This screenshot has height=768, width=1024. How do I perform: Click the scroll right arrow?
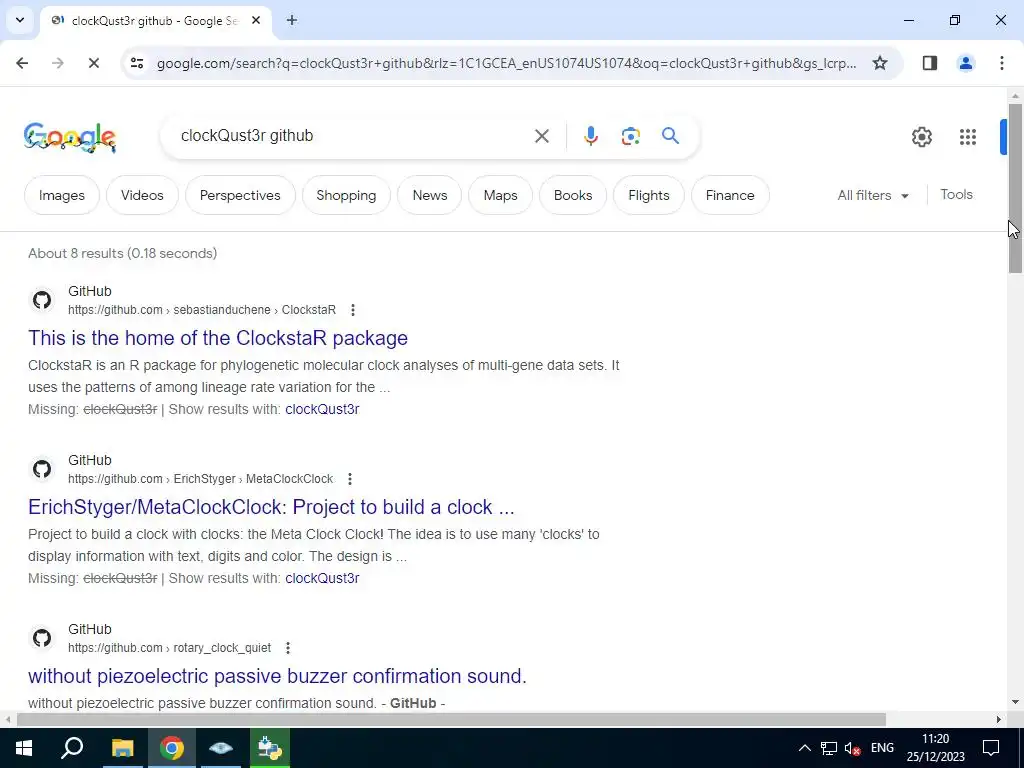pos(999,720)
